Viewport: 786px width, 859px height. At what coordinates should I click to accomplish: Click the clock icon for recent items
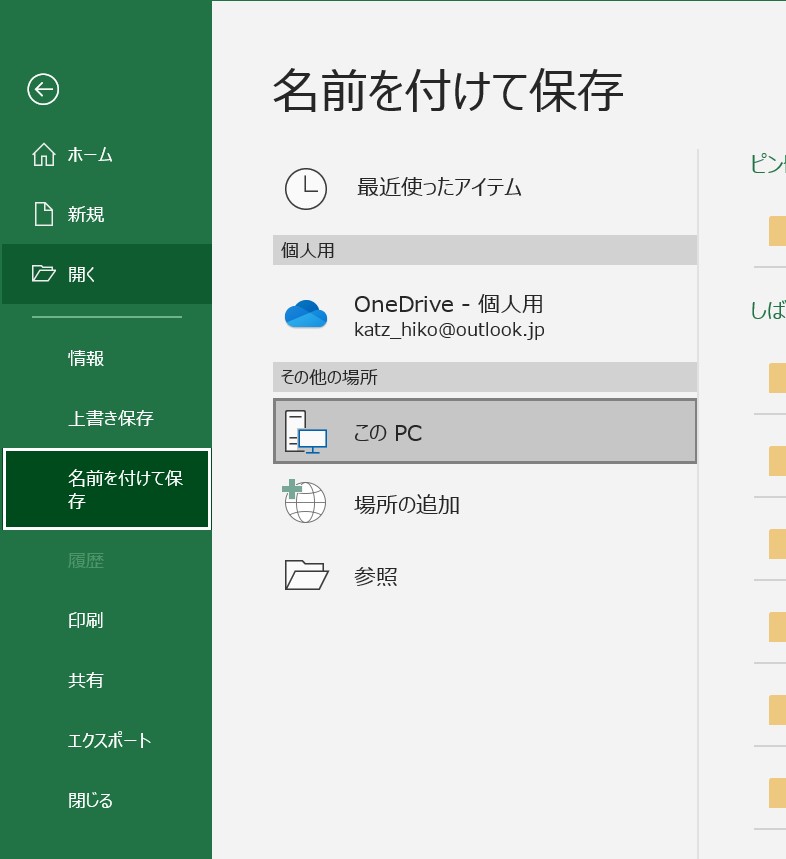tap(306, 189)
